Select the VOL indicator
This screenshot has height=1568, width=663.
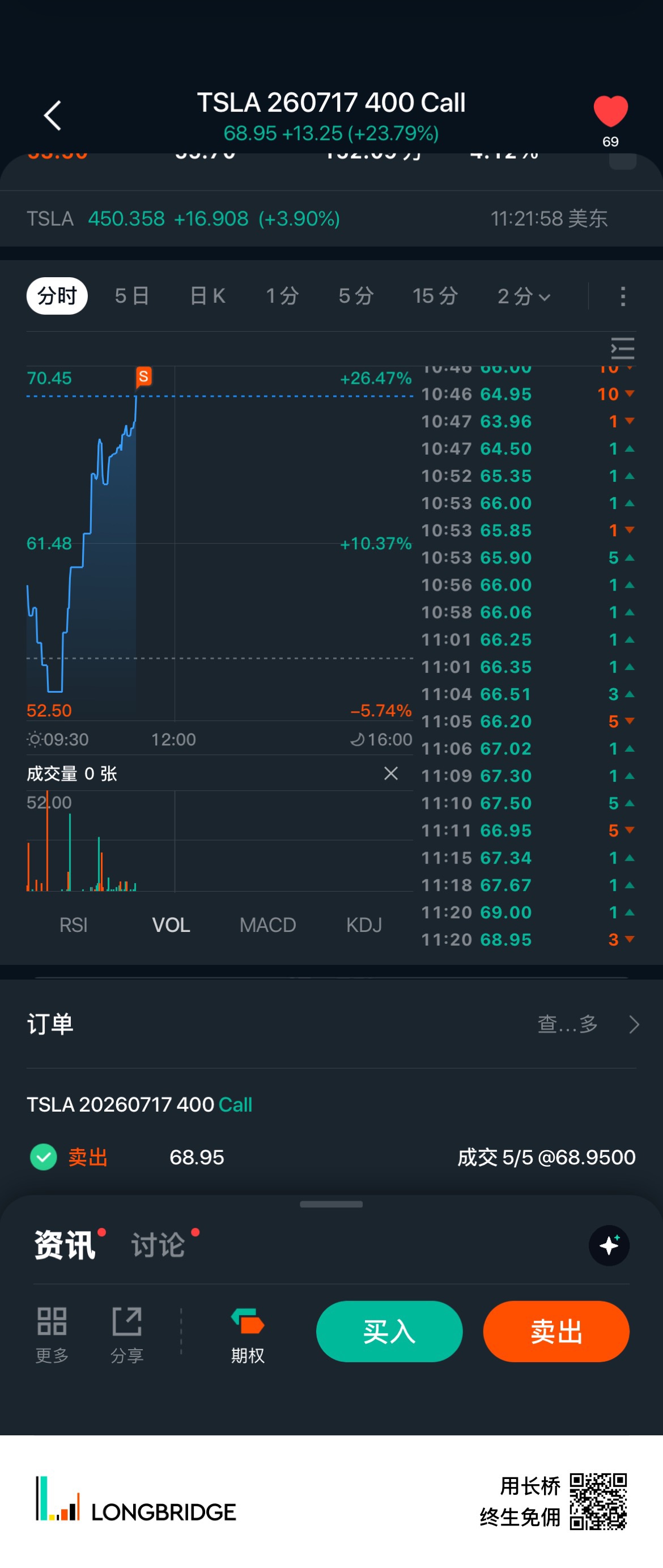(x=171, y=925)
